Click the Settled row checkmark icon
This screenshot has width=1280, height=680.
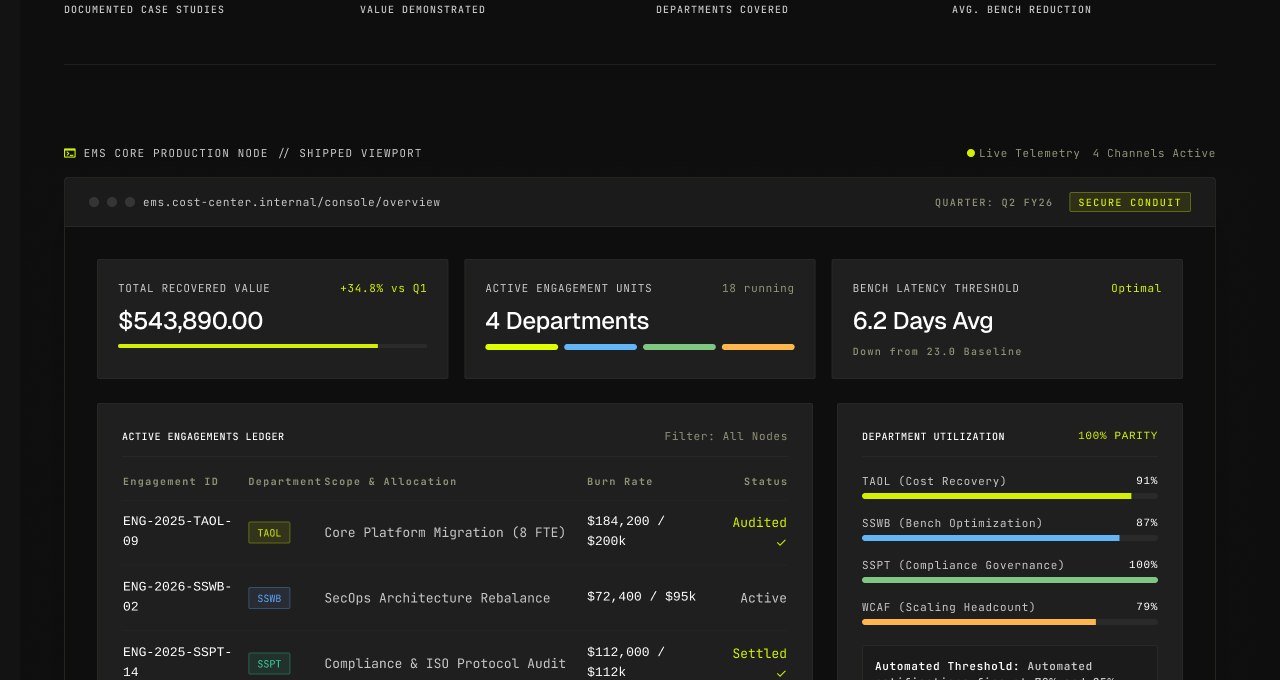pyautogui.click(x=781, y=674)
